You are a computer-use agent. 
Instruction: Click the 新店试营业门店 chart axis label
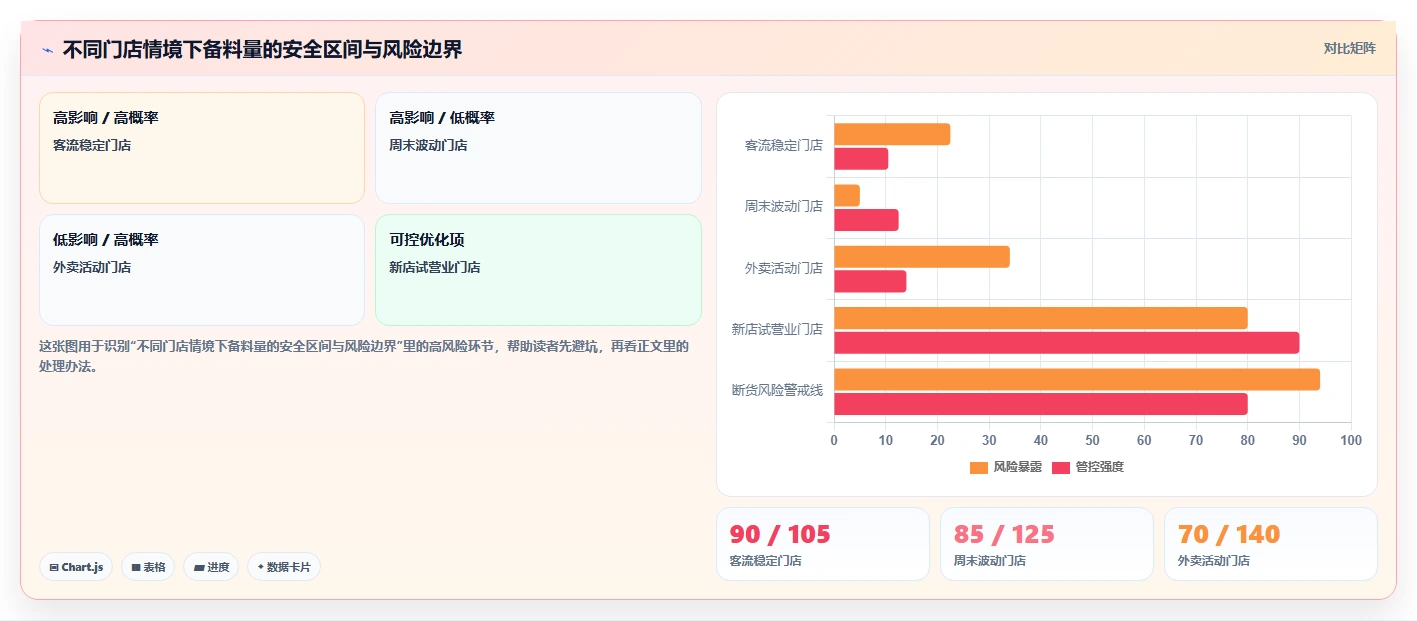(x=777, y=329)
